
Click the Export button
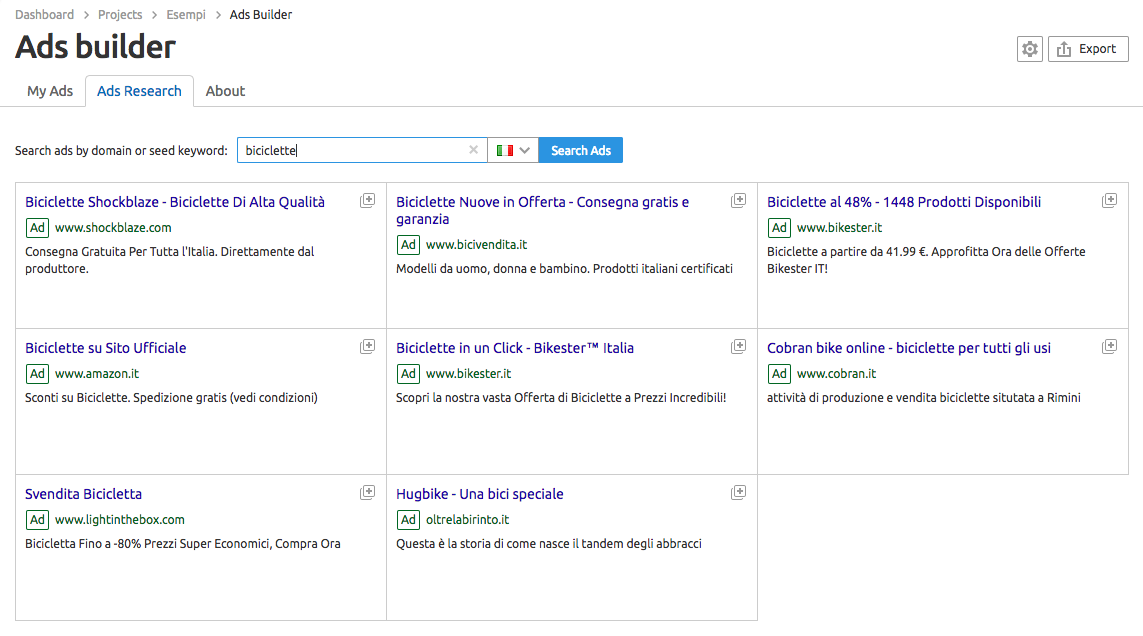(x=1088, y=48)
